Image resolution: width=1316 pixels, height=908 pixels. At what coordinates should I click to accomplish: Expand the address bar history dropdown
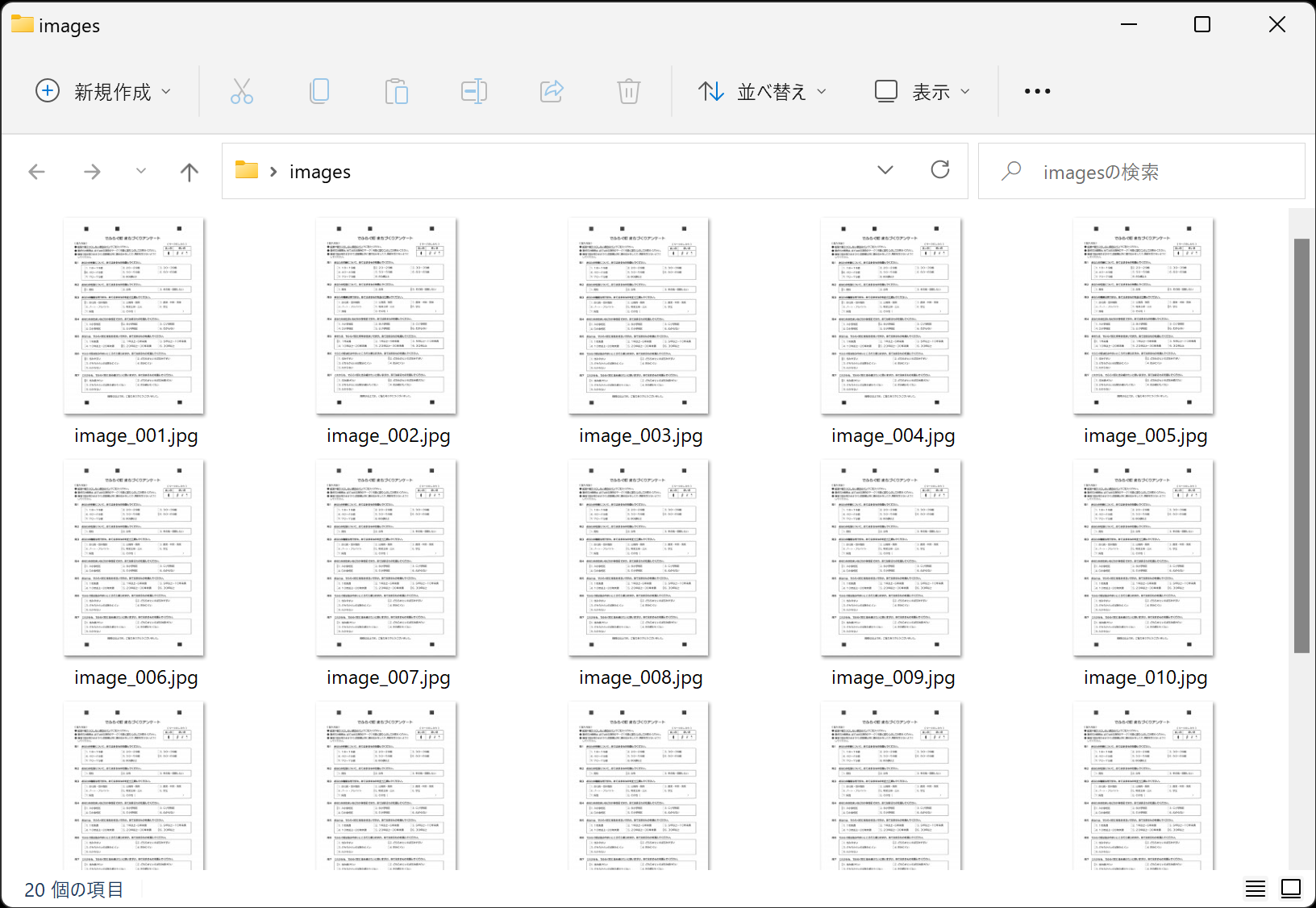click(x=885, y=170)
